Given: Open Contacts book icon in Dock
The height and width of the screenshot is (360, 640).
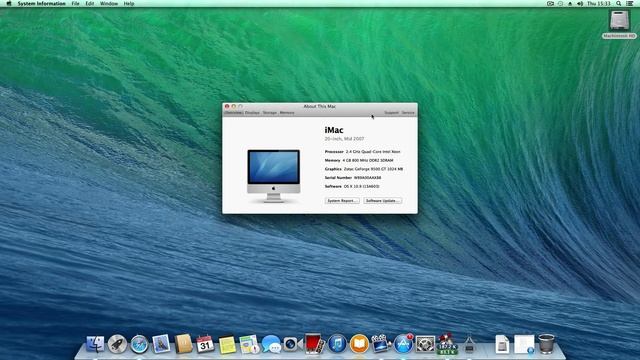Looking at the screenshot, I should [x=183, y=344].
